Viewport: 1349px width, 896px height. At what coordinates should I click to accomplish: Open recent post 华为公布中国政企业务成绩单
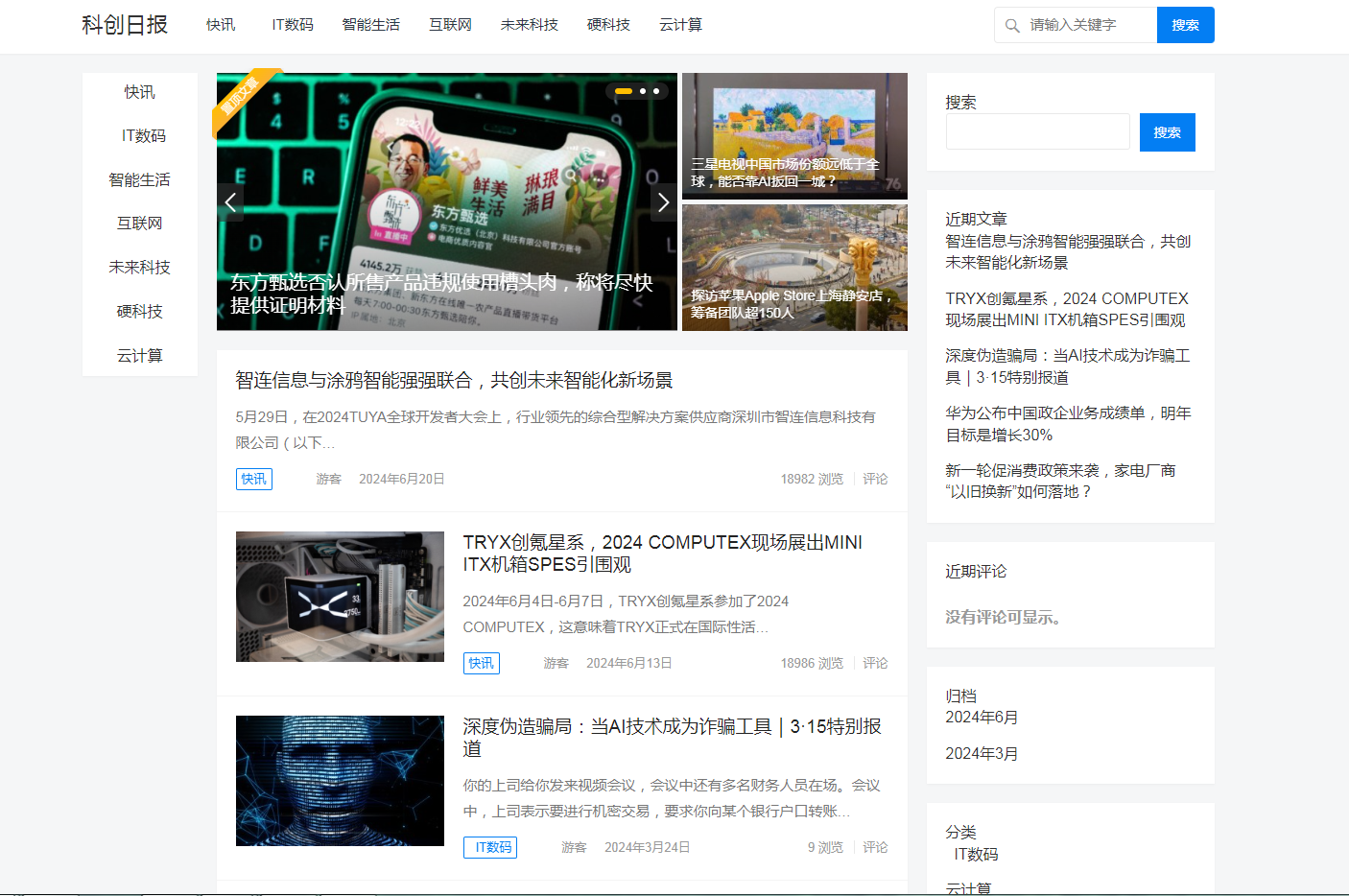tap(1068, 424)
